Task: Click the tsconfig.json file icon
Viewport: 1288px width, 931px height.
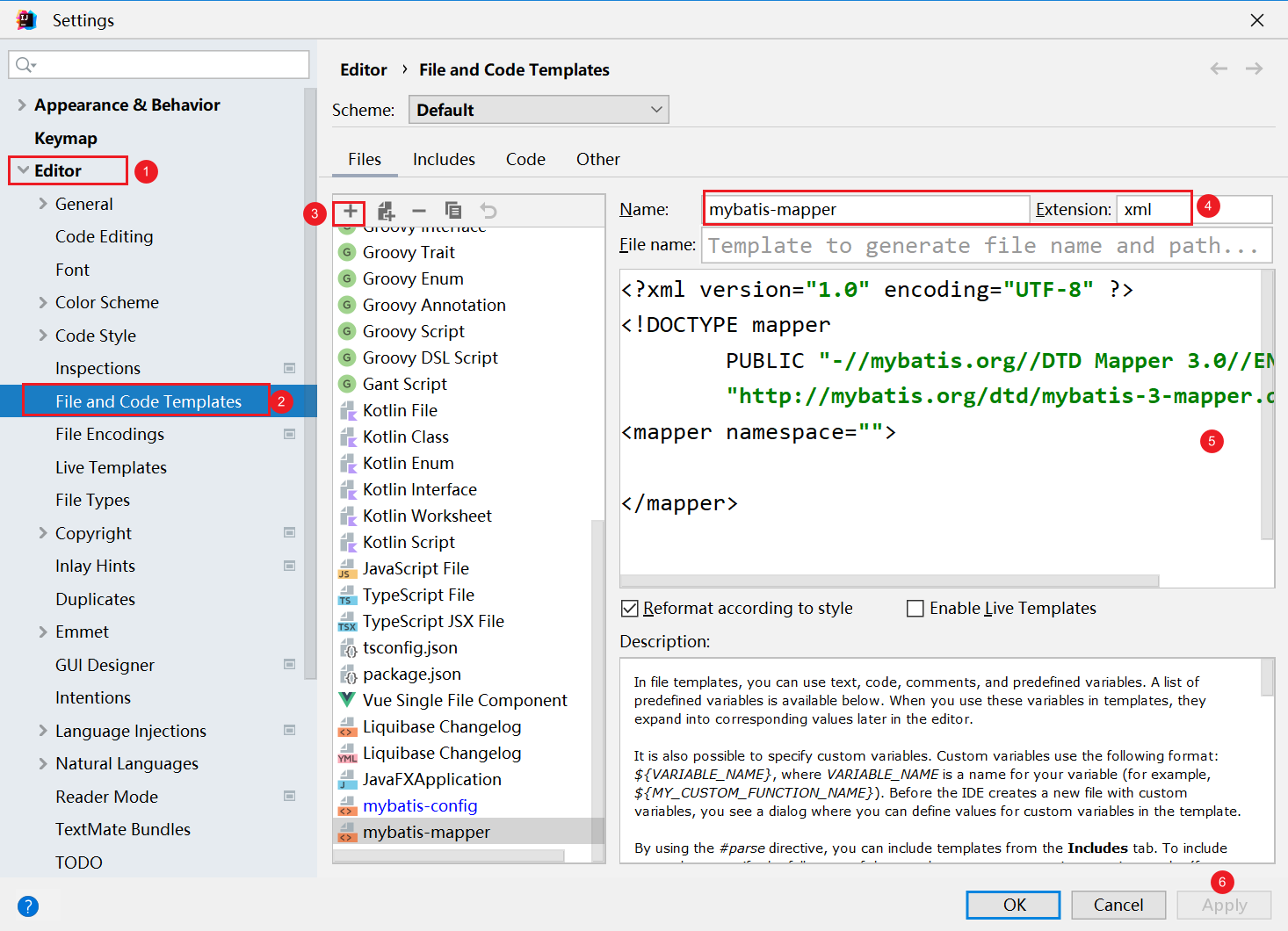Action: click(x=347, y=647)
